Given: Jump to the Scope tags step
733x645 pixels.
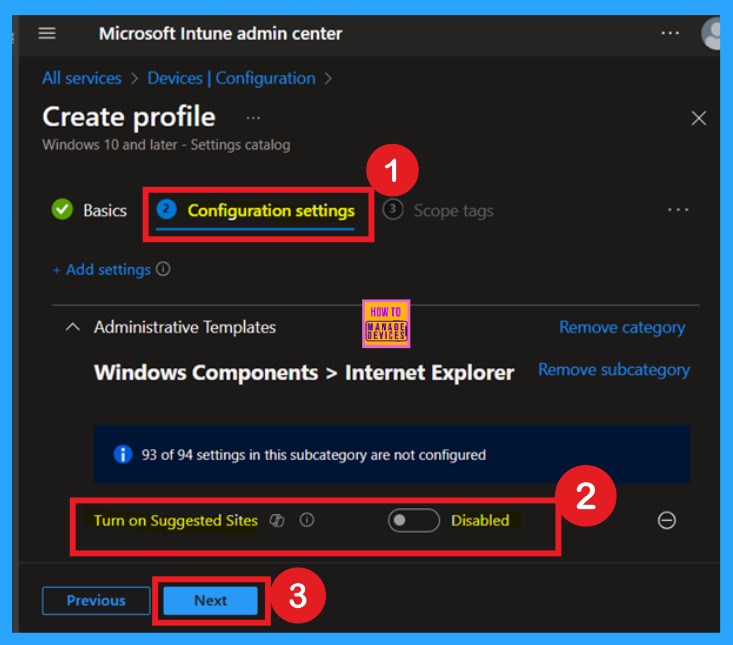Looking at the screenshot, I should coord(438,210).
